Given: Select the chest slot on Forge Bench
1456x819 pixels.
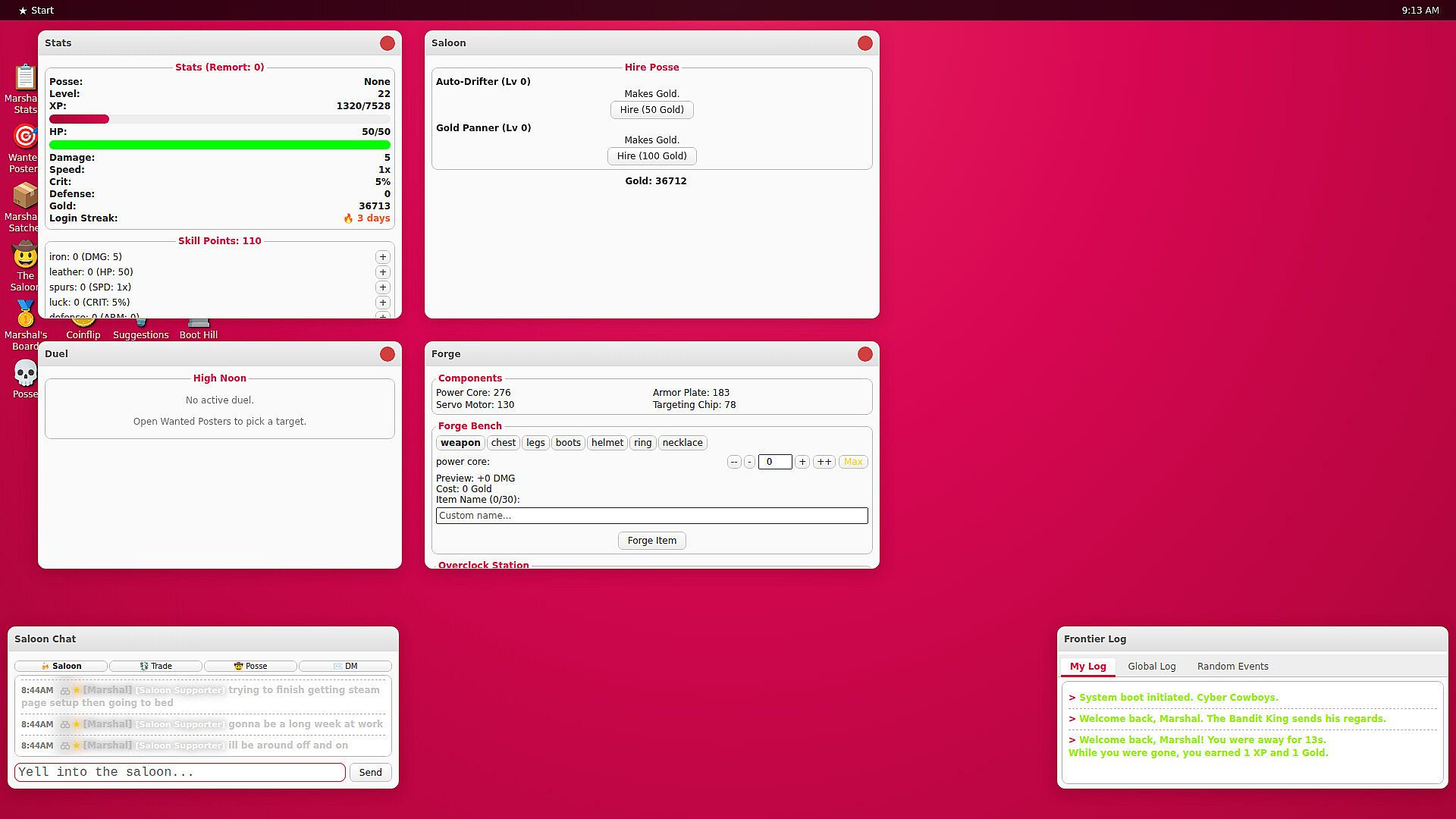Looking at the screenshot, I should click(x=503, y=443).
